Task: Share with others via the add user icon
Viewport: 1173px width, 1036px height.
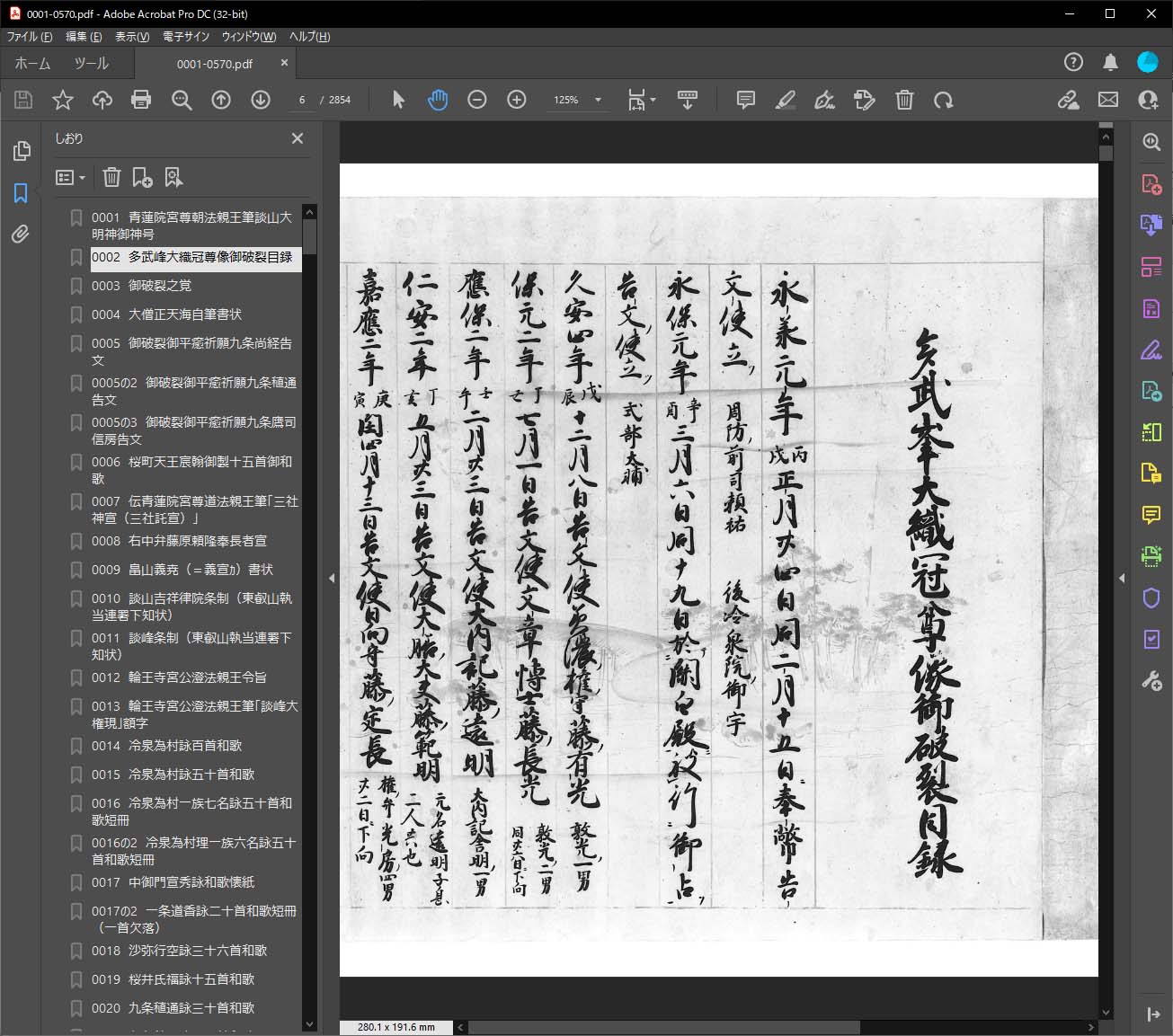Action: coord(1148,100)
